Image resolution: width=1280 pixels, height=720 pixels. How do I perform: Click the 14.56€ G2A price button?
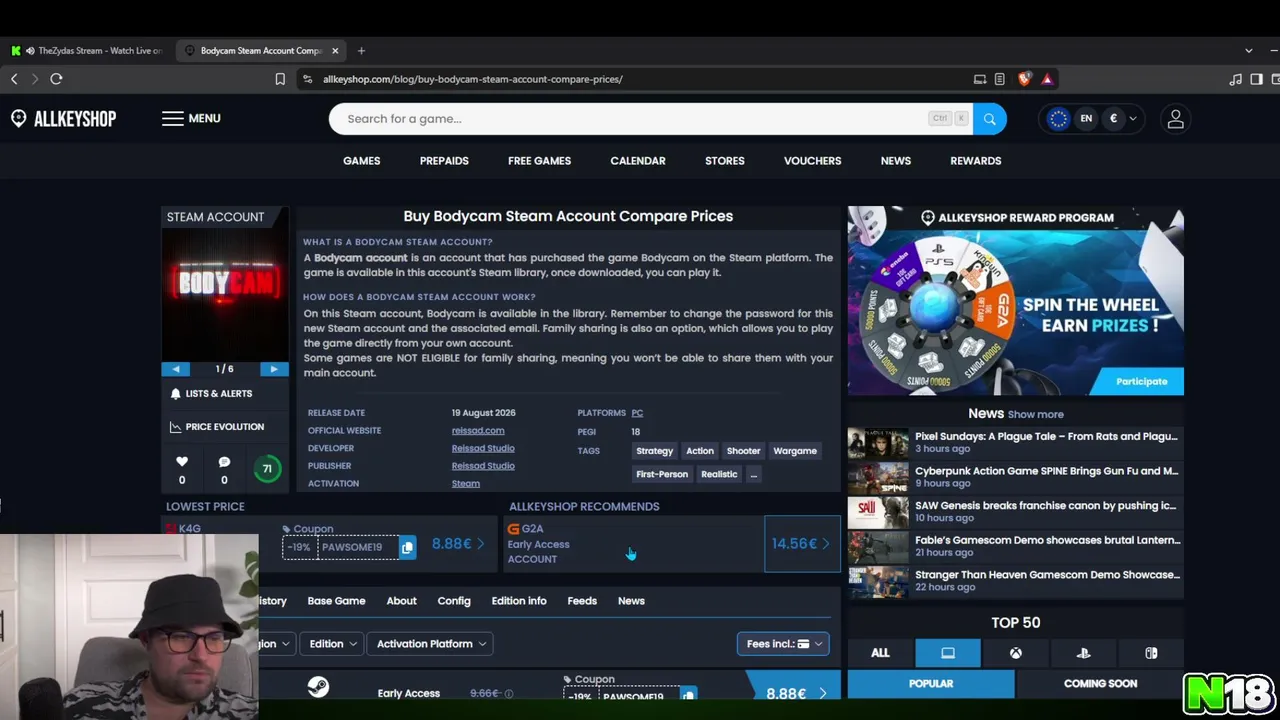click(x=802, y=544)
